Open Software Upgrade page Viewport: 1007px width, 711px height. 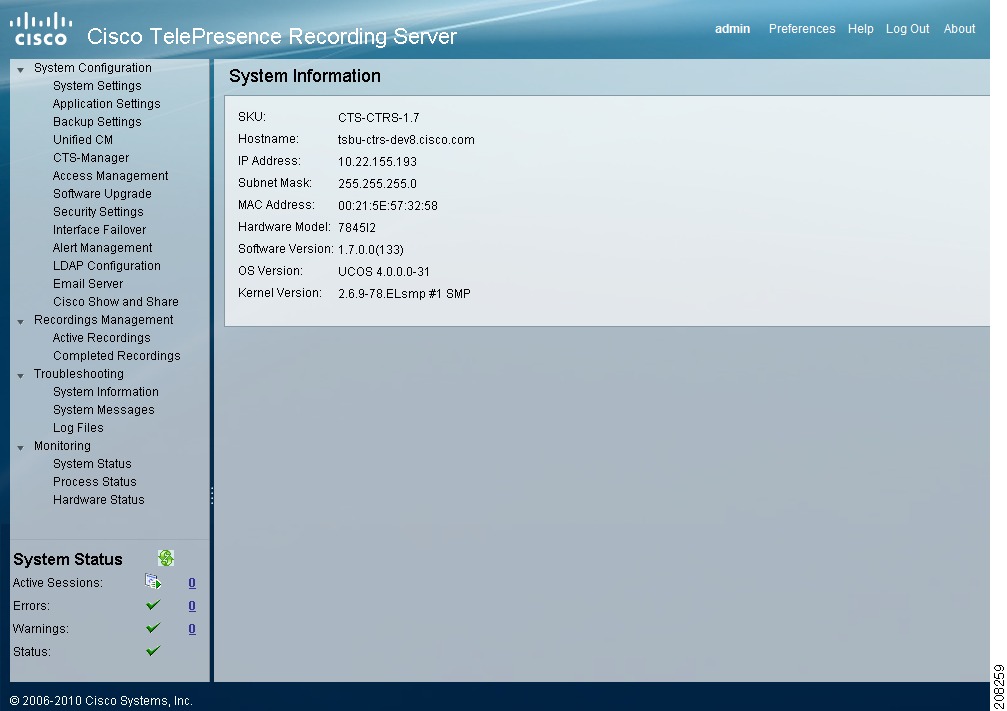(x=102, y=193)
